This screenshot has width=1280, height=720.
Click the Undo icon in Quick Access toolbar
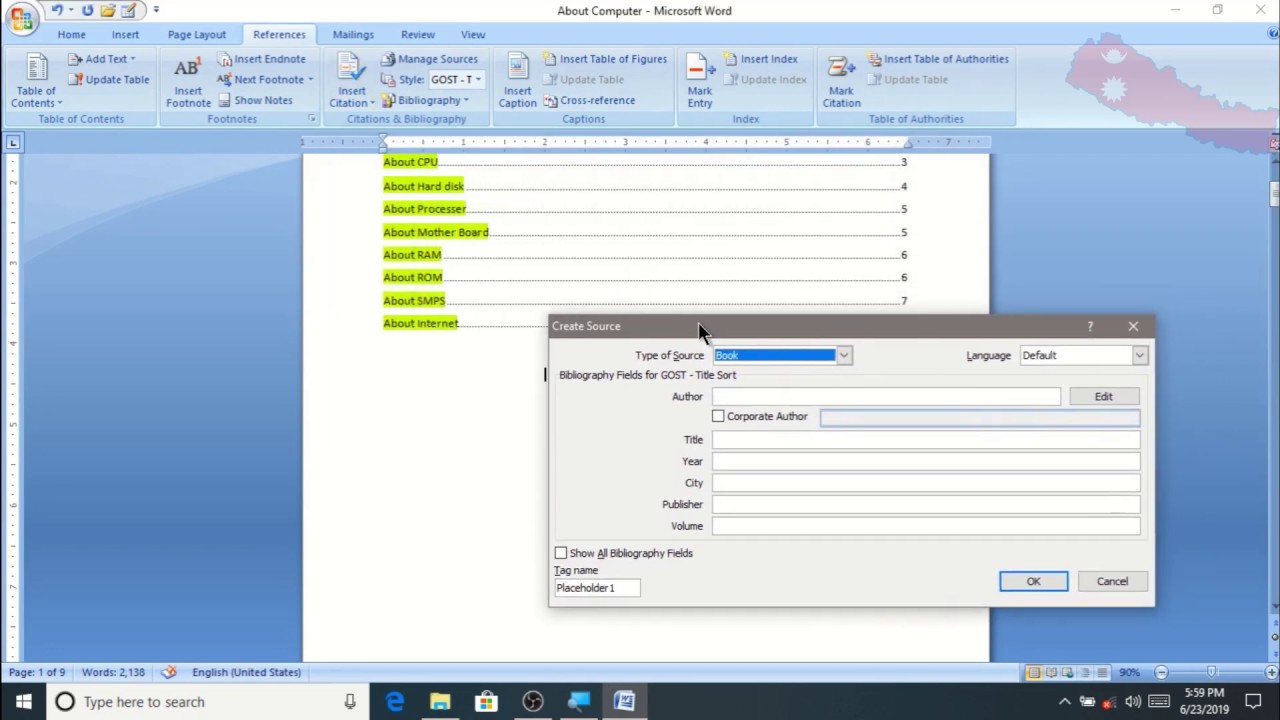pyautogui.click(x=58, y=10)
